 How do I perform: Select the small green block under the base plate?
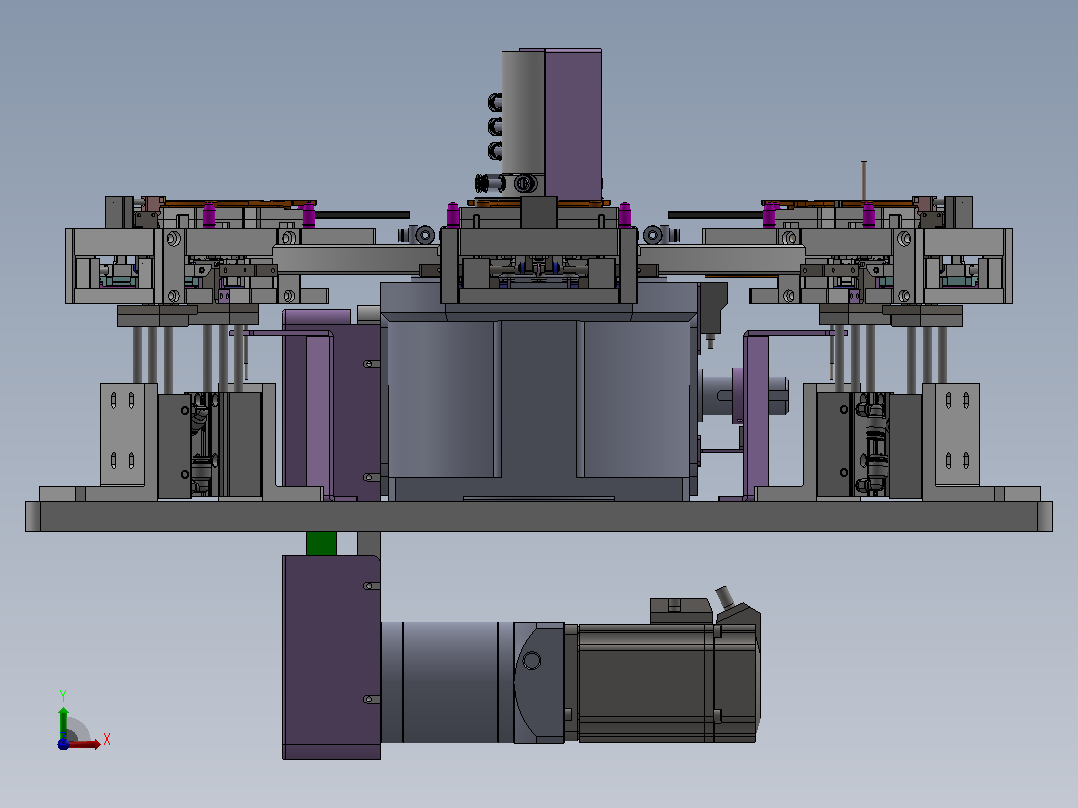(321, 543)
